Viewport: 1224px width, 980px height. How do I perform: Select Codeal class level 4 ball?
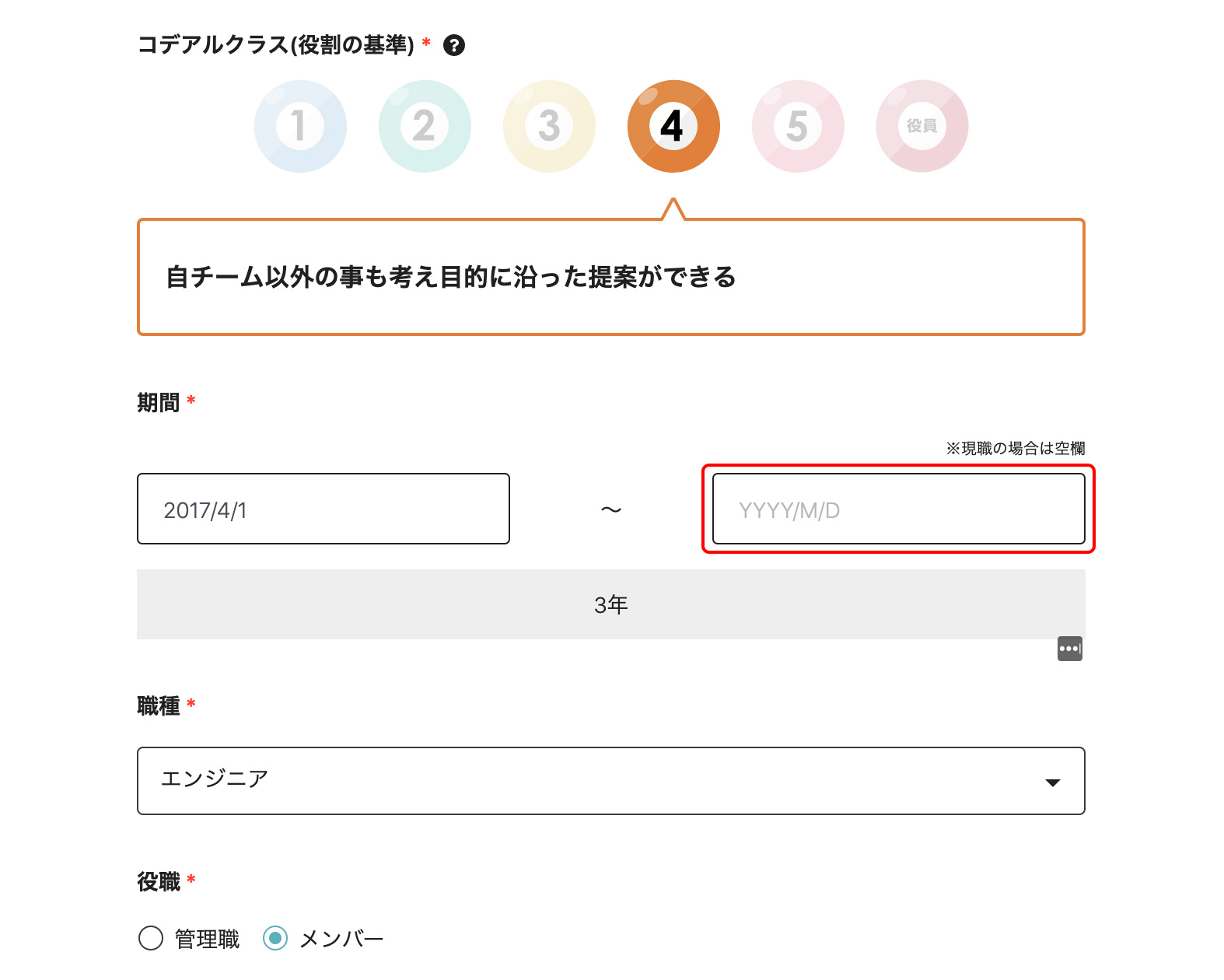(x=673, y=126)
